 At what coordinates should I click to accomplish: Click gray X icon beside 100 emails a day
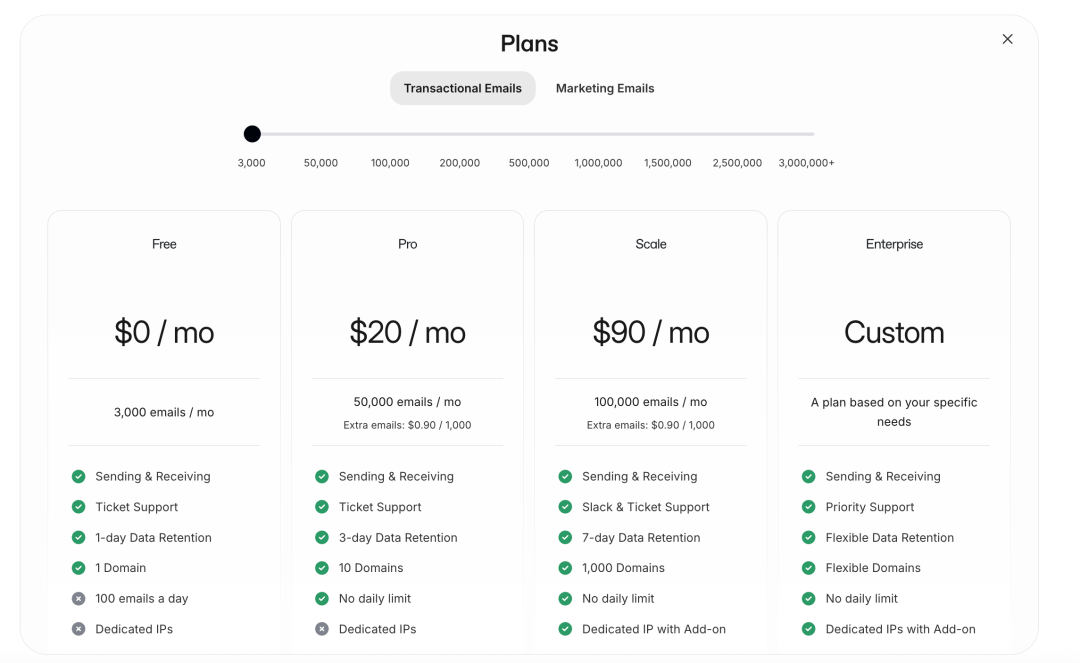(78, 598)
